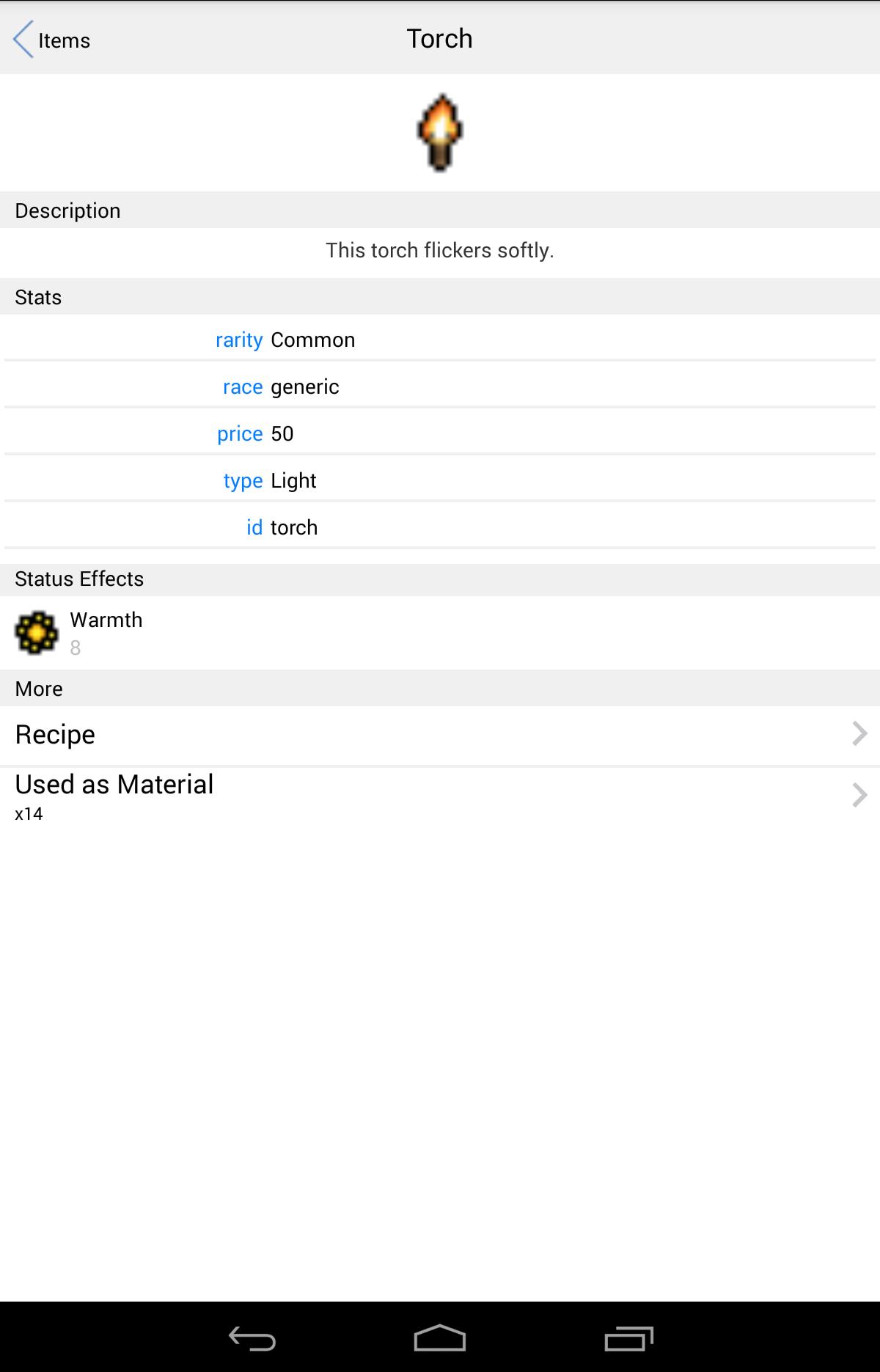Open Android recent apps
The image size is (880, 1372).
[628, 1339]
